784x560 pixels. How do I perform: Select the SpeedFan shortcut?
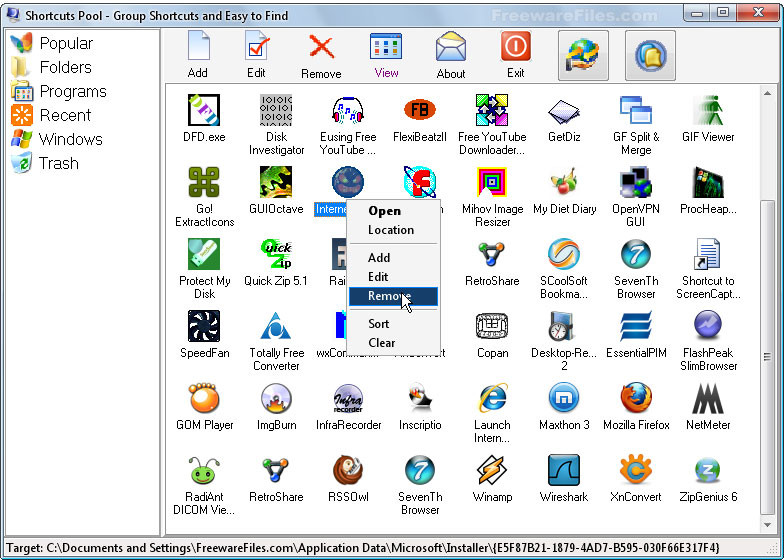(204, 334)
